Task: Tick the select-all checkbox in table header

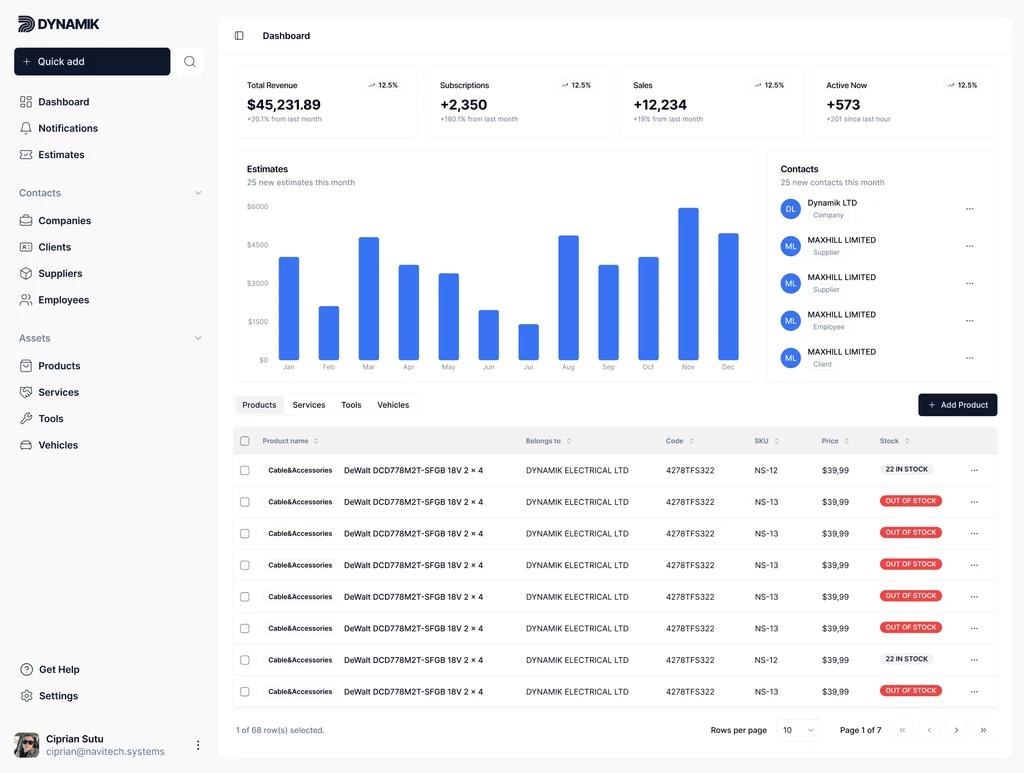Action: tap(245, 441)
